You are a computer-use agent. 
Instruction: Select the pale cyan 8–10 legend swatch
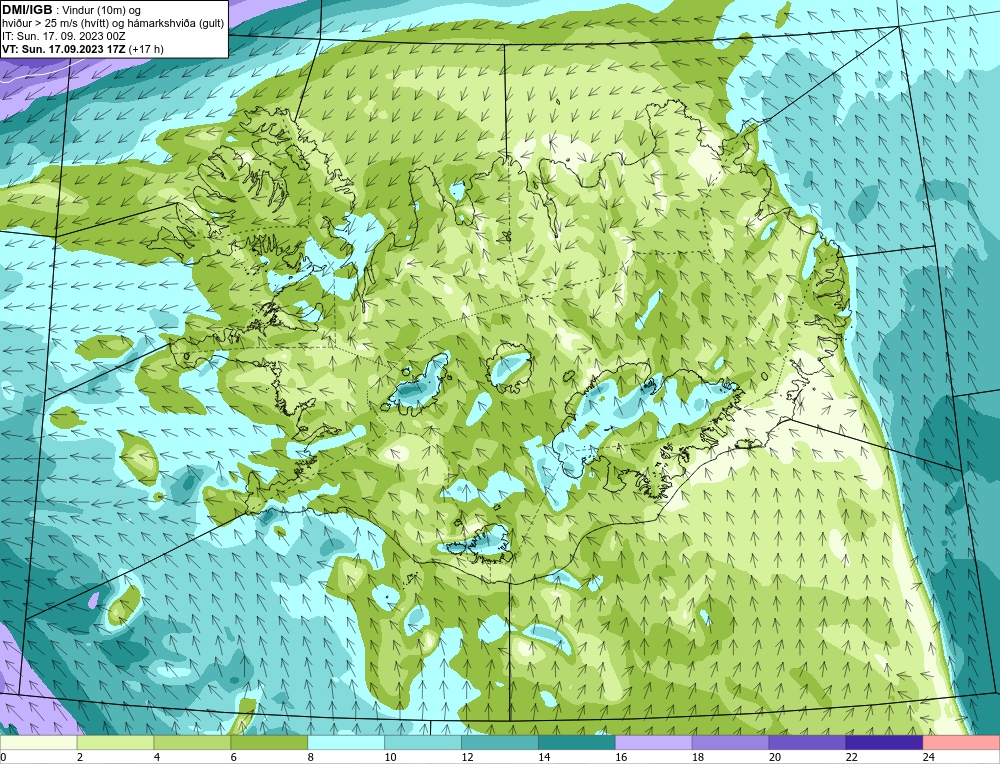346,743
